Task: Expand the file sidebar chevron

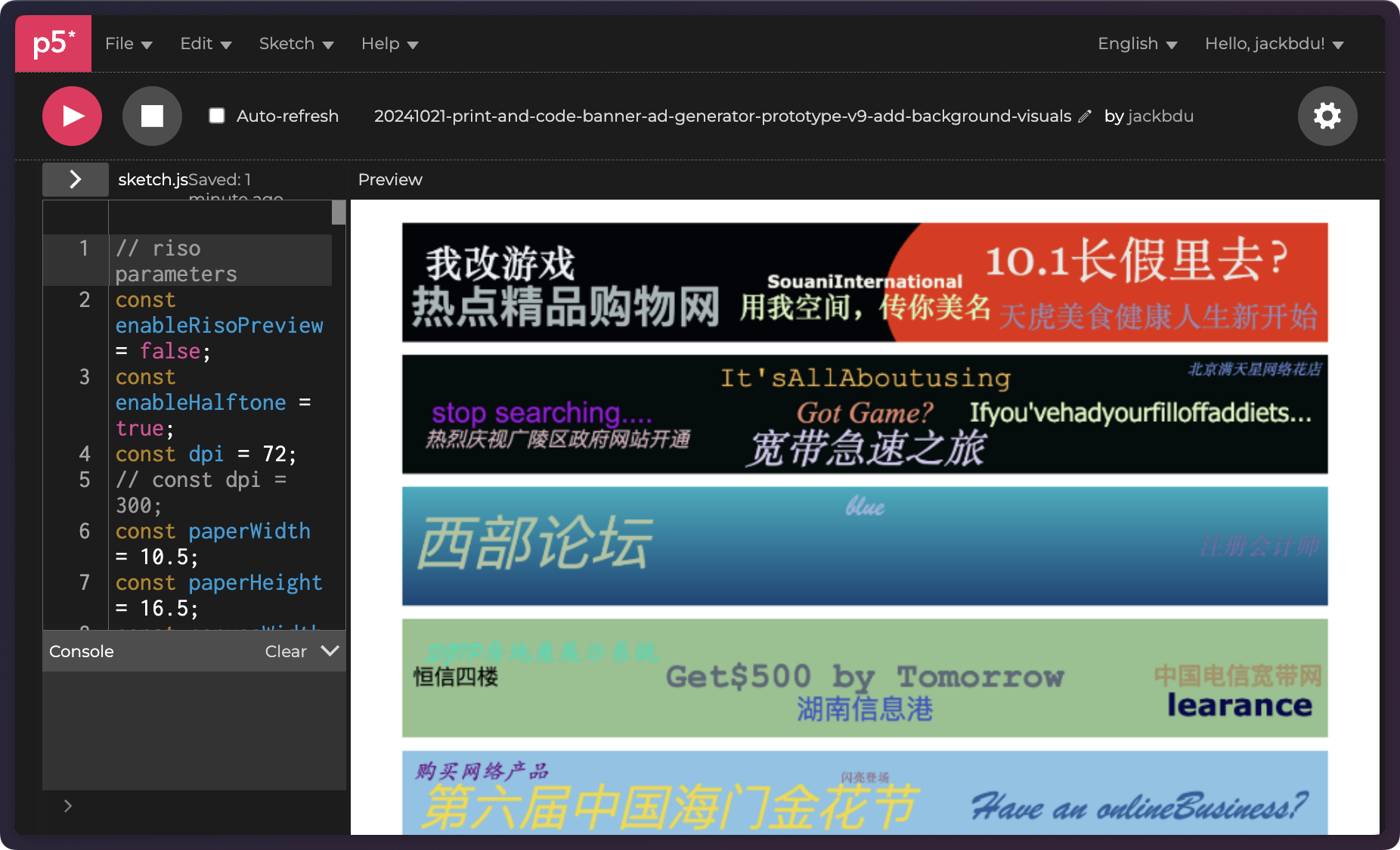Action: click(75, 179)
